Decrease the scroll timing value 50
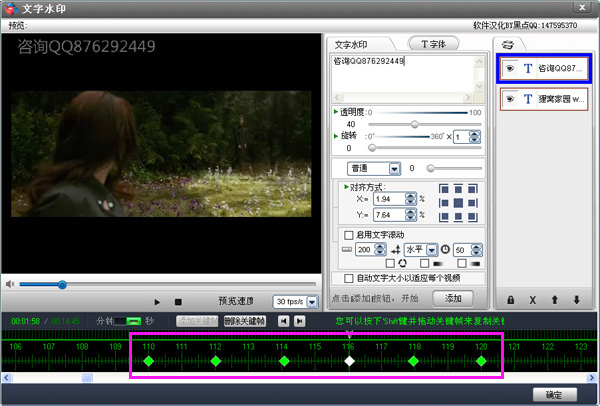The height and width of the screenshot is (406, 600). point(476,253)
